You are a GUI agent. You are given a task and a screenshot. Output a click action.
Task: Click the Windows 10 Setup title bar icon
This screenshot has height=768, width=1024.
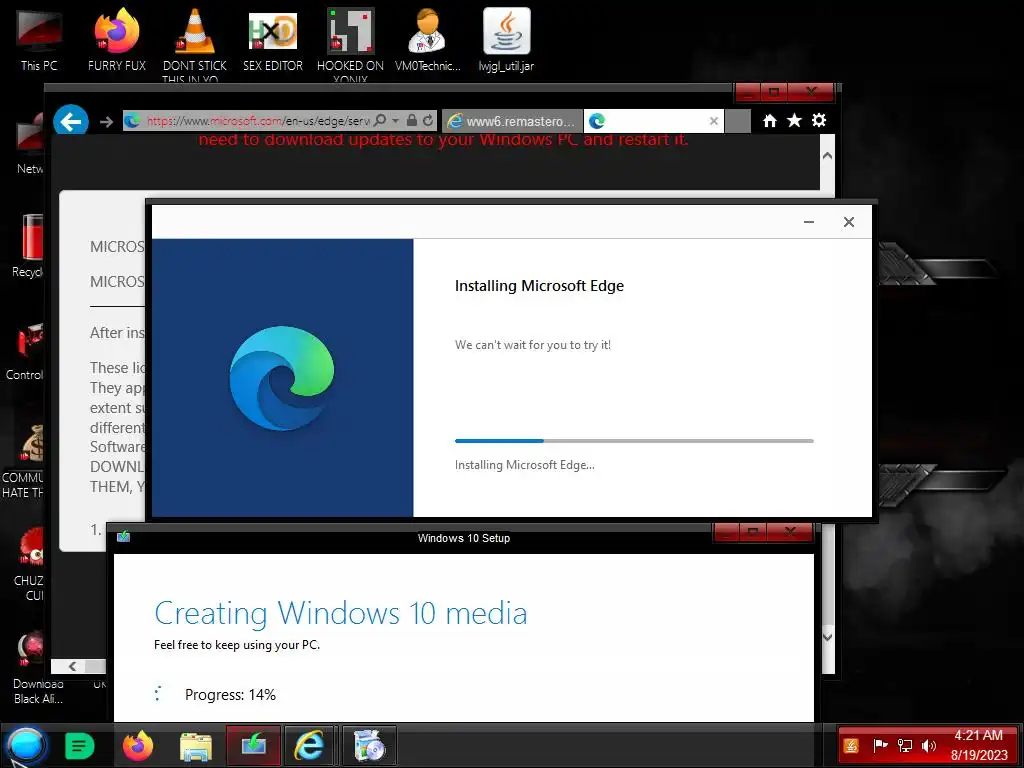123,537
